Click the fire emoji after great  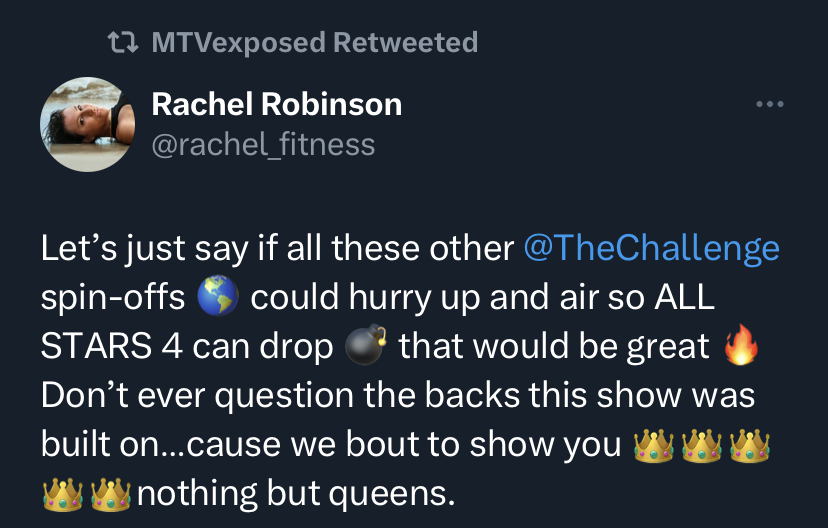point(741,344)
